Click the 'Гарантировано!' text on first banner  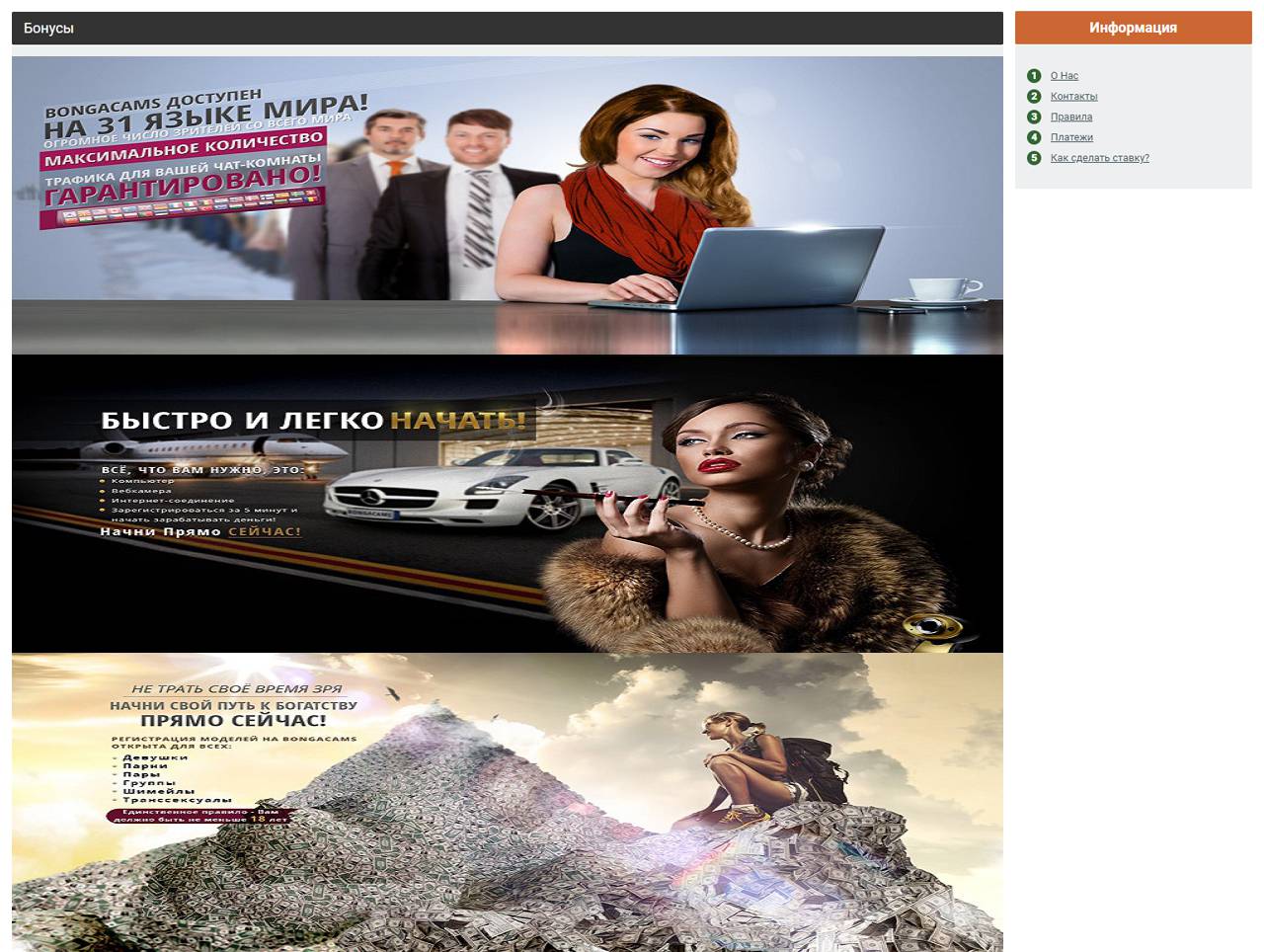184,188
